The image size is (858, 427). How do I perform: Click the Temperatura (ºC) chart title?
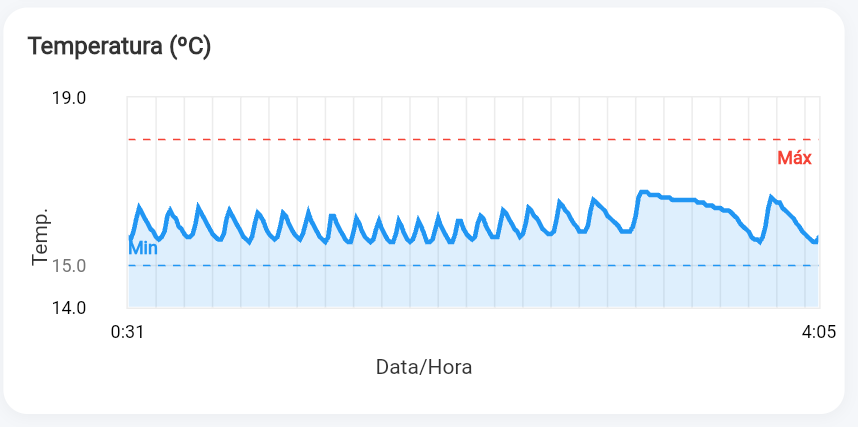coord(120,46)
